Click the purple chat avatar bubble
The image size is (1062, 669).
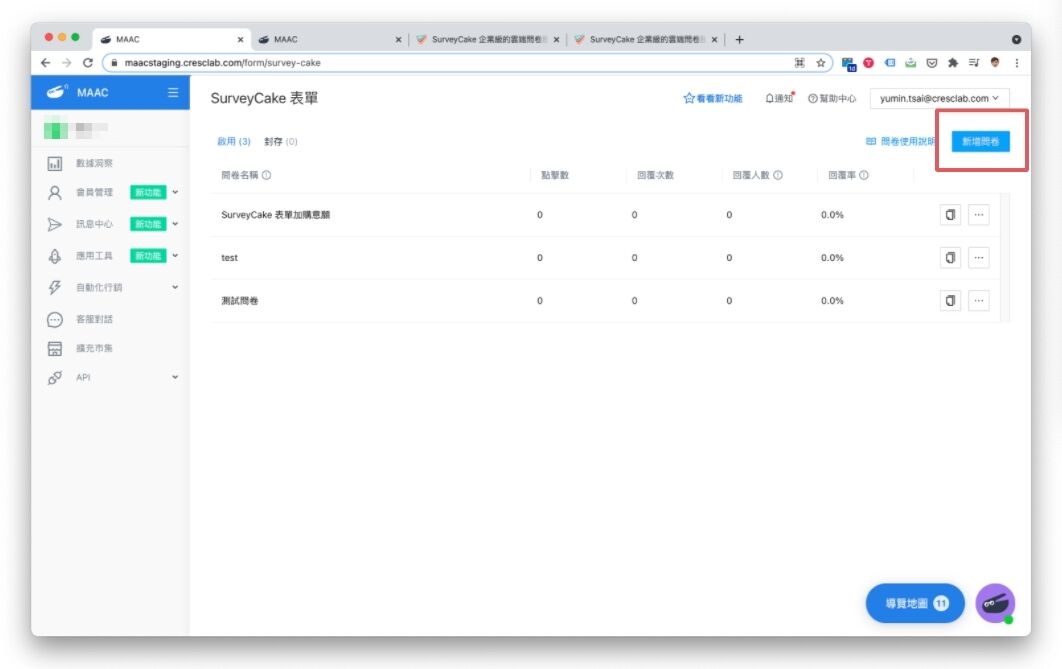(x=994, y=603)
